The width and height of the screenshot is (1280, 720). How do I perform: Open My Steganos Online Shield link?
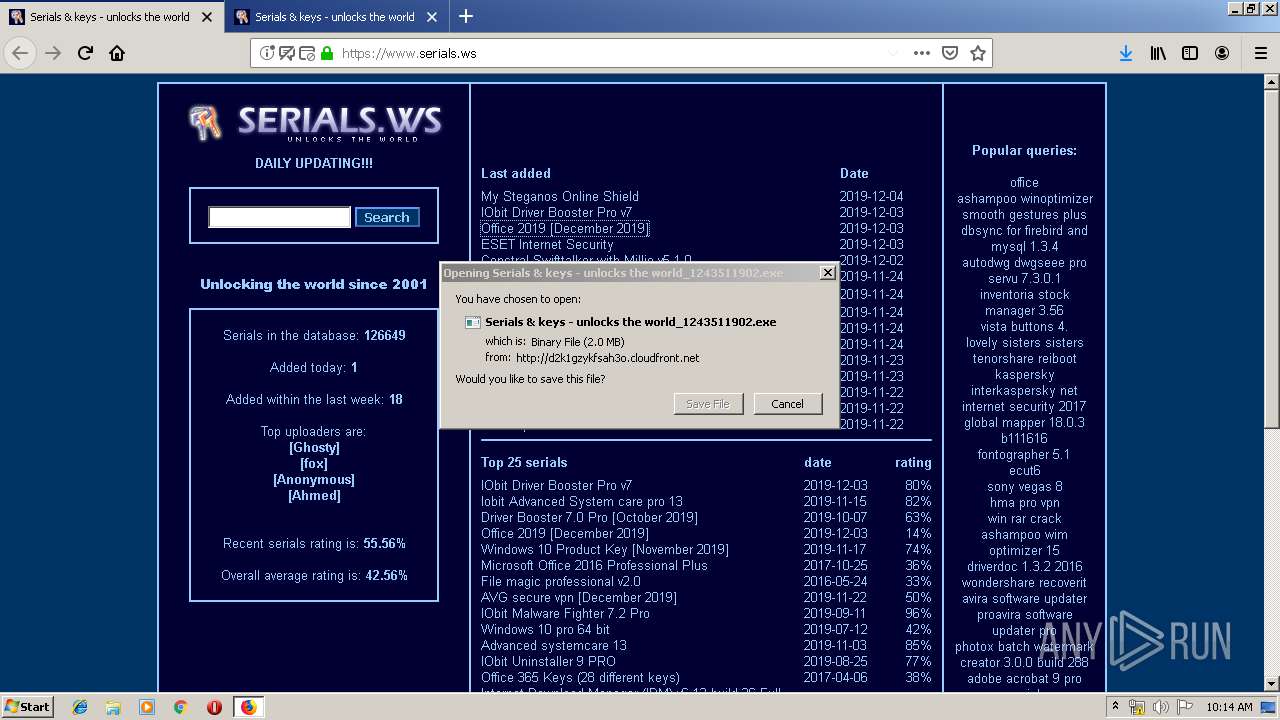(560, 196)
